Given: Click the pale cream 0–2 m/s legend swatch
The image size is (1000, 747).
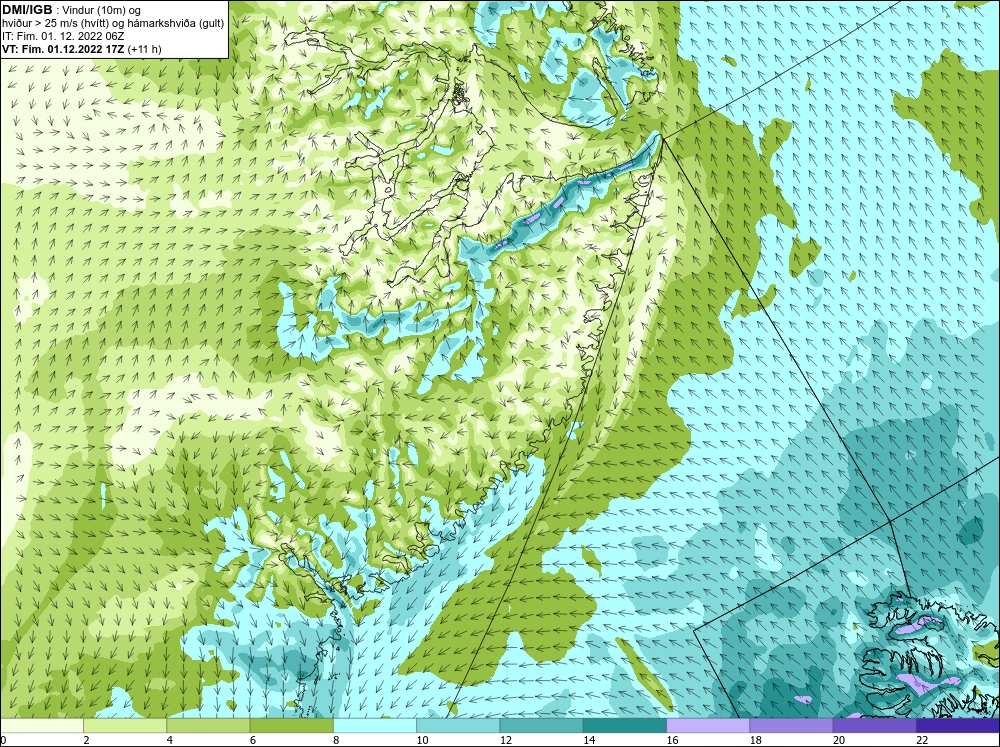Looking at the screenshot, I should click(x=41, y=725).
